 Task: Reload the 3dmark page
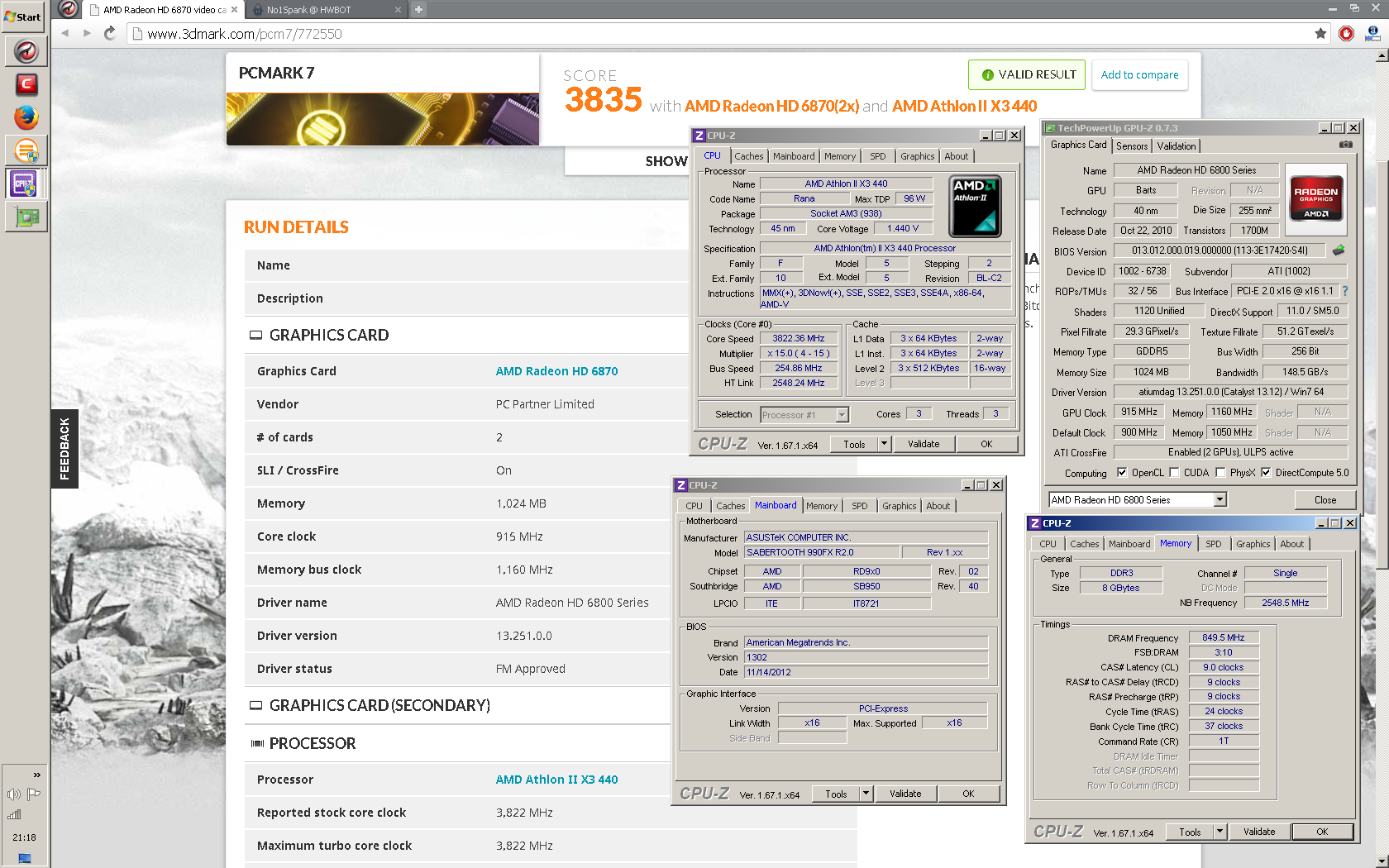[109, 33]
